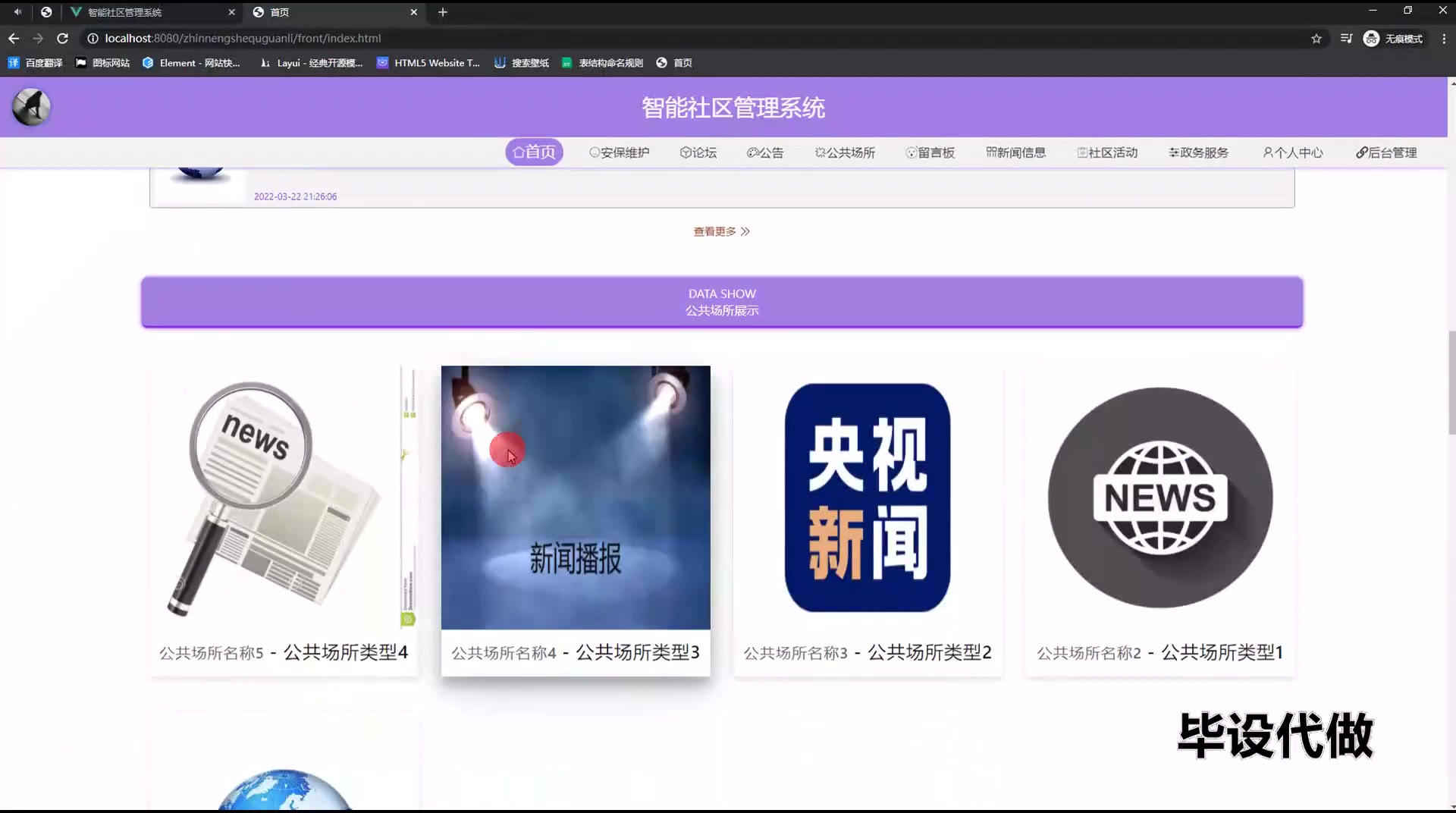Open 安保维护 navigation item
1456x813 pixels.
tap(619, 152)
